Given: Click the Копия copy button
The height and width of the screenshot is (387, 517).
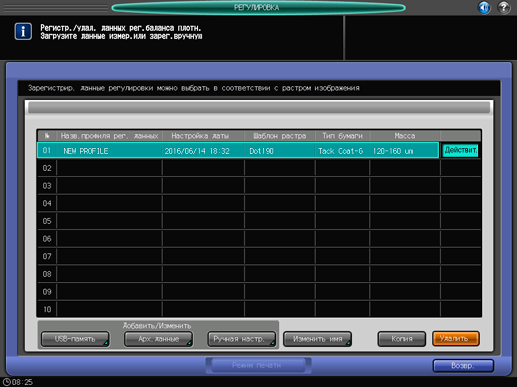Looking at the screenshot, I should pos(401,339).
